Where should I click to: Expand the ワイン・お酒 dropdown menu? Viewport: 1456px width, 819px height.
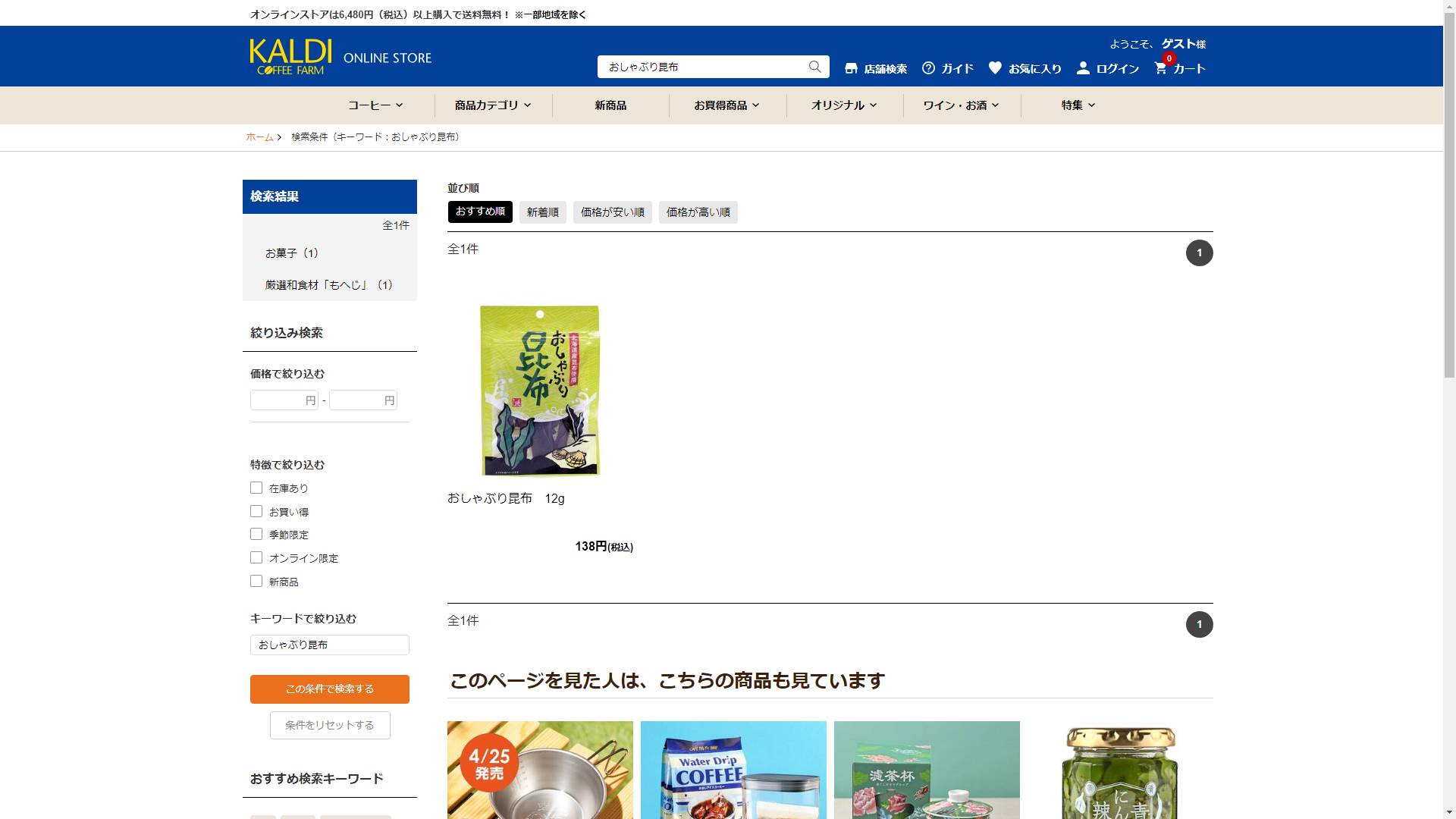click(x=961, y=105)
